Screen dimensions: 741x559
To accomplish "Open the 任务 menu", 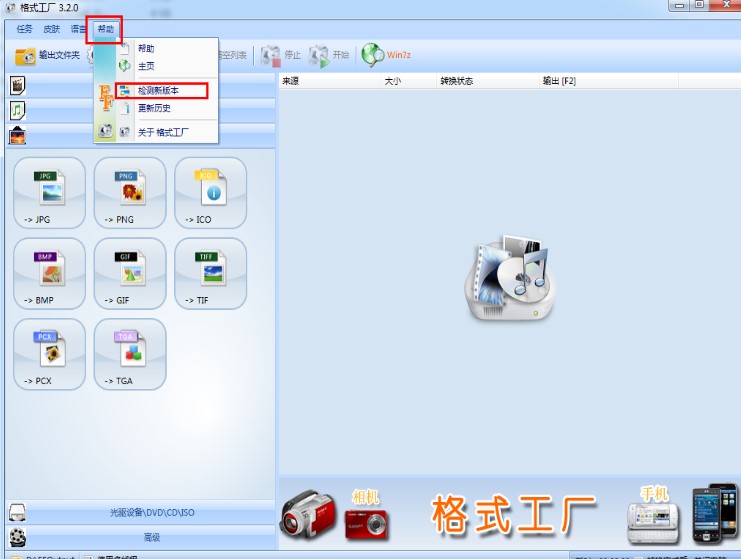I will [24, 29].
